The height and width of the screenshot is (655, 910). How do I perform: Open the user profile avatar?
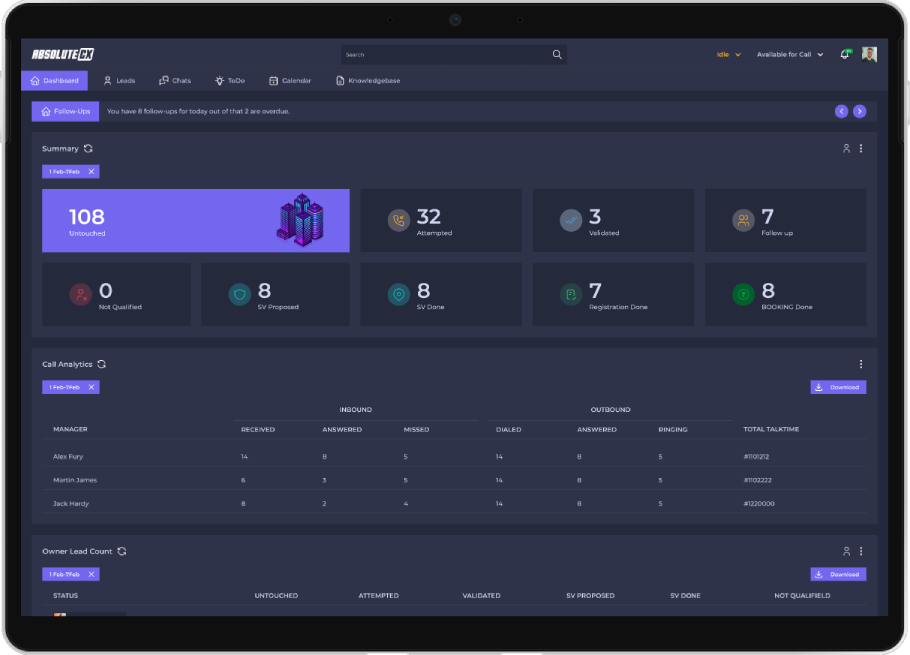[869, 55]
